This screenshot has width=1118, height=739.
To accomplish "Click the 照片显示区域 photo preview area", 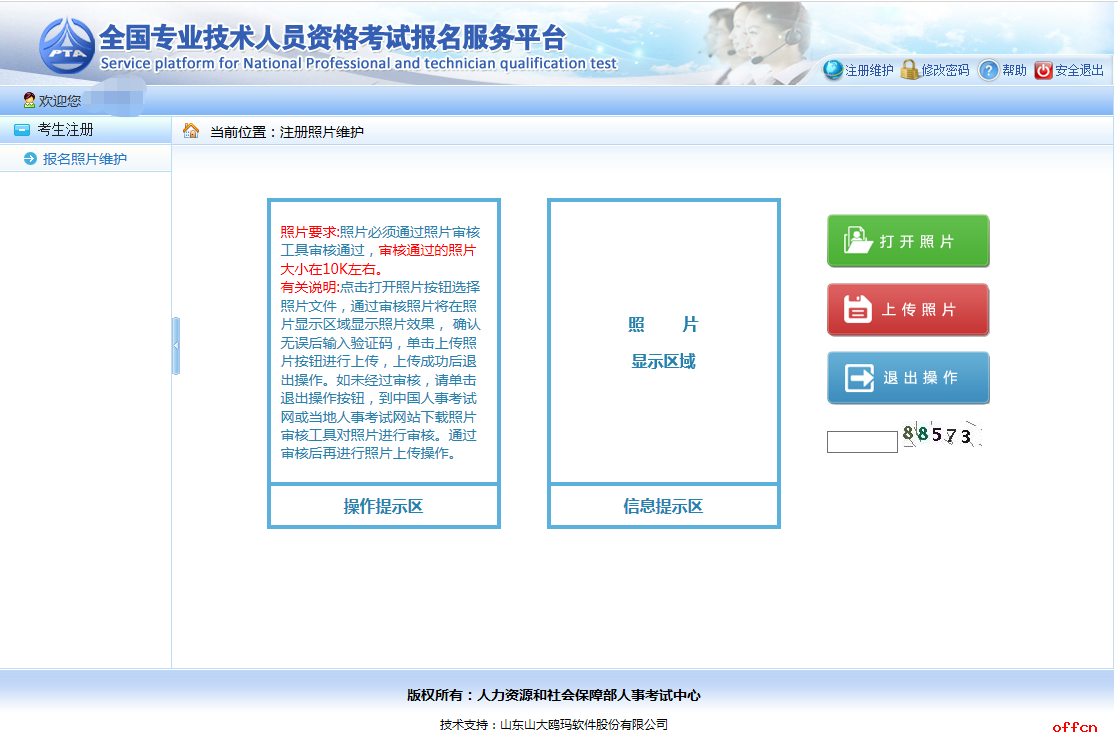I will tap(663, 342).
